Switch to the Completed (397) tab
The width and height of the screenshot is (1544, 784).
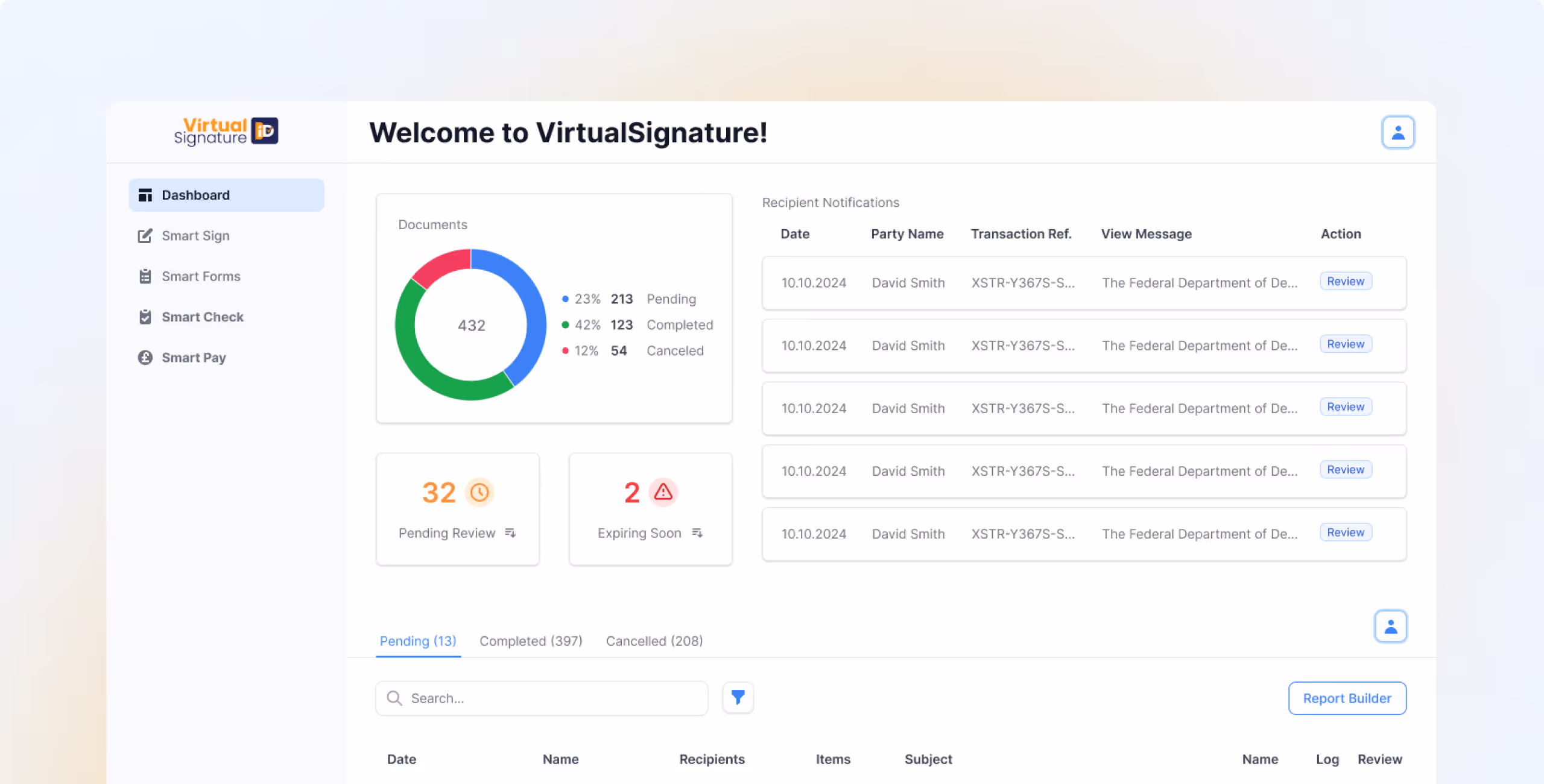point(531,641)
